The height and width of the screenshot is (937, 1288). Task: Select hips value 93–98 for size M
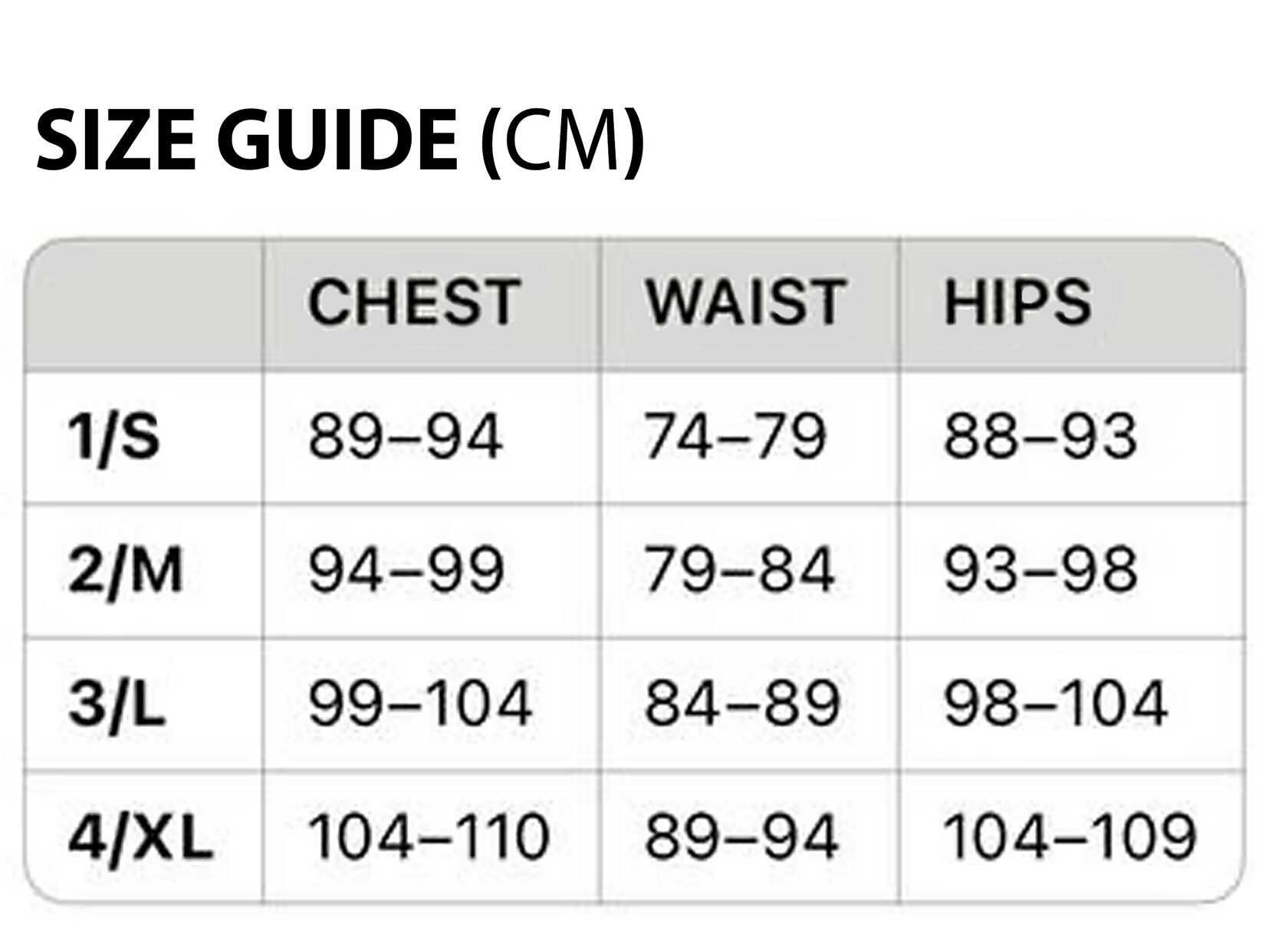click(1040, 570)
